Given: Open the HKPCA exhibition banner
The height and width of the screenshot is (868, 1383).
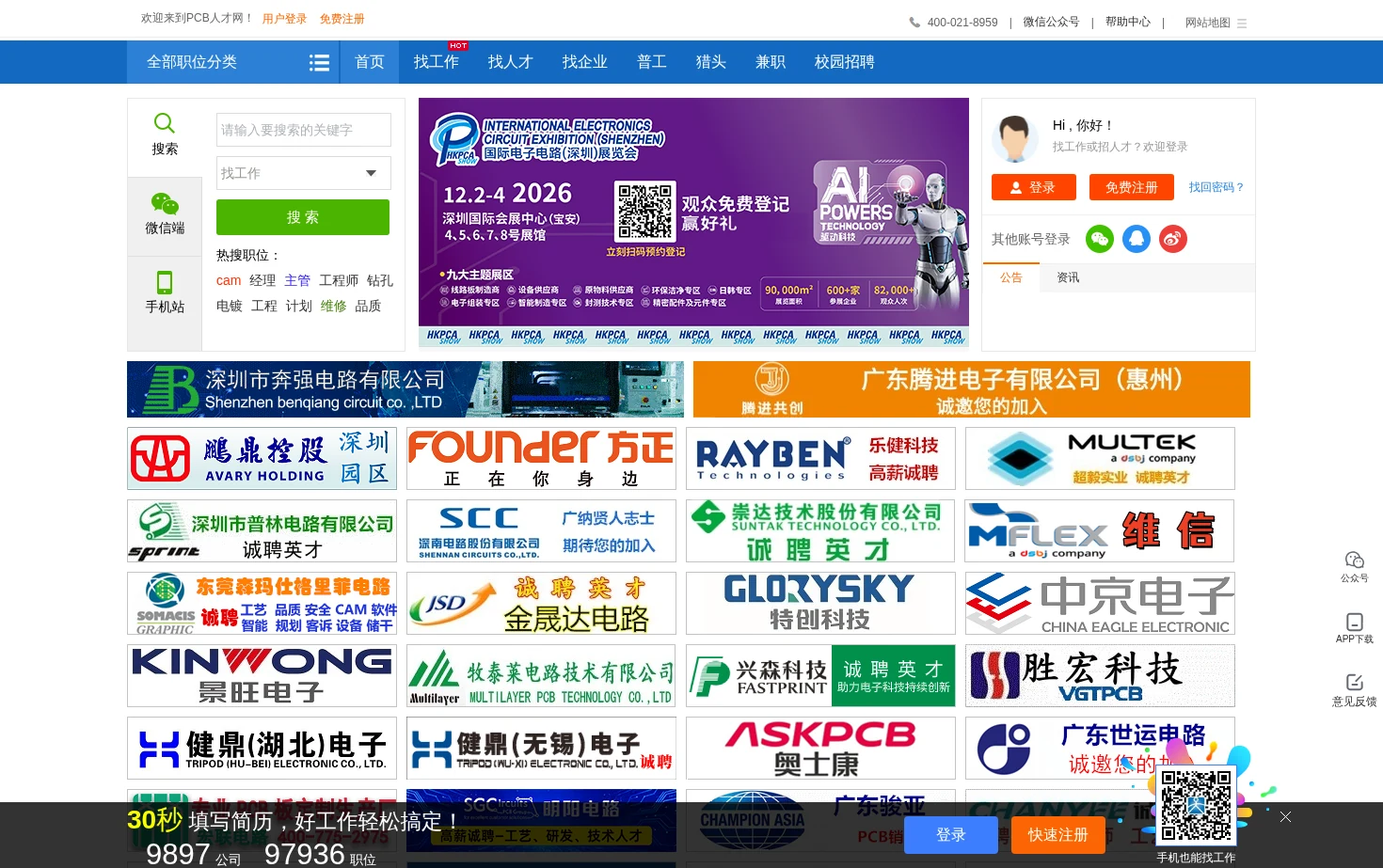Looking at the screenshot, I should click(x=693, y=223).
